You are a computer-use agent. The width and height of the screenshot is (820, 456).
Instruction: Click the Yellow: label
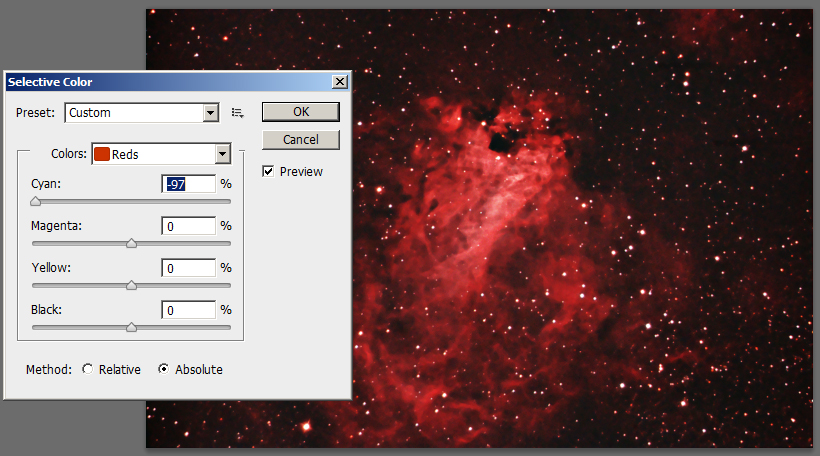51,268
